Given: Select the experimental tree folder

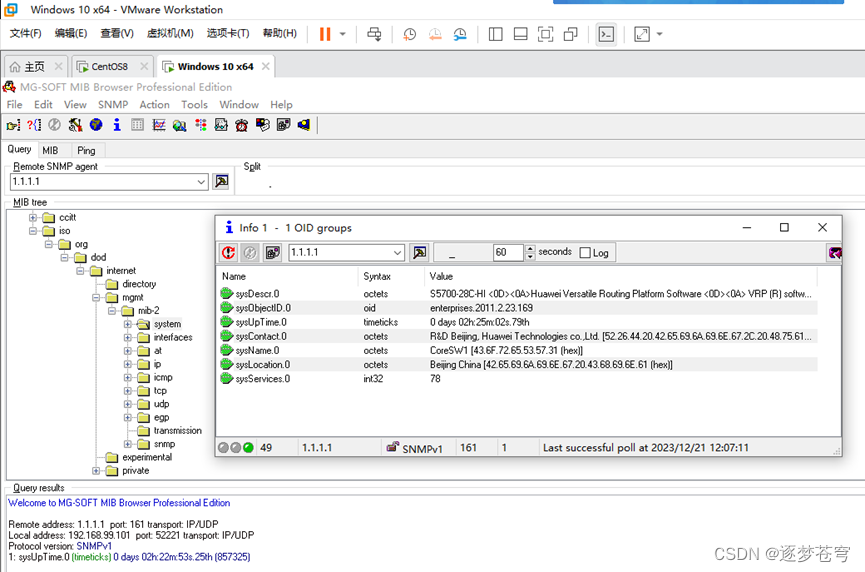Looking at the screenshot, I should [x=147, y=457].
